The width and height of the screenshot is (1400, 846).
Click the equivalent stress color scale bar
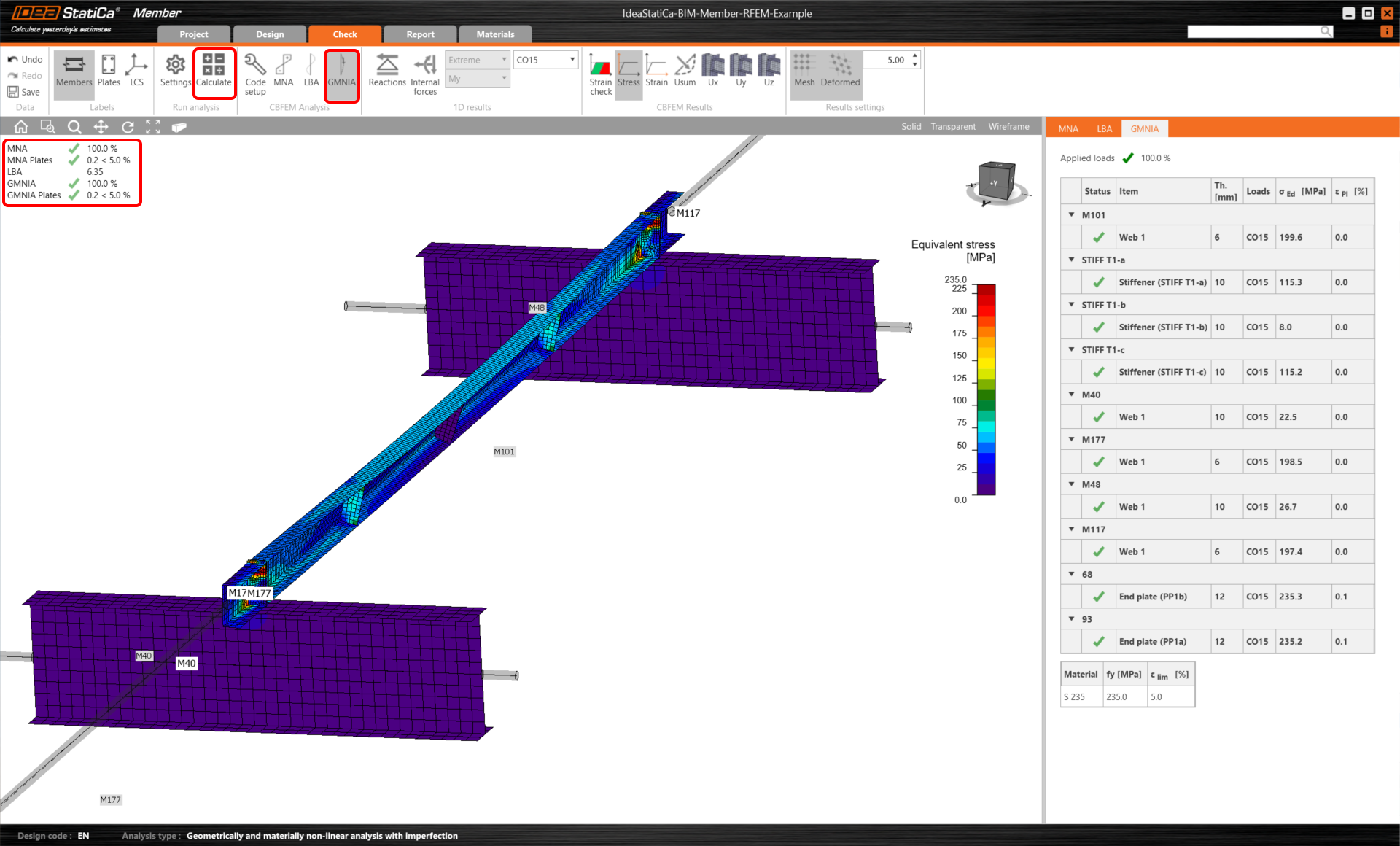coord(986,390)
